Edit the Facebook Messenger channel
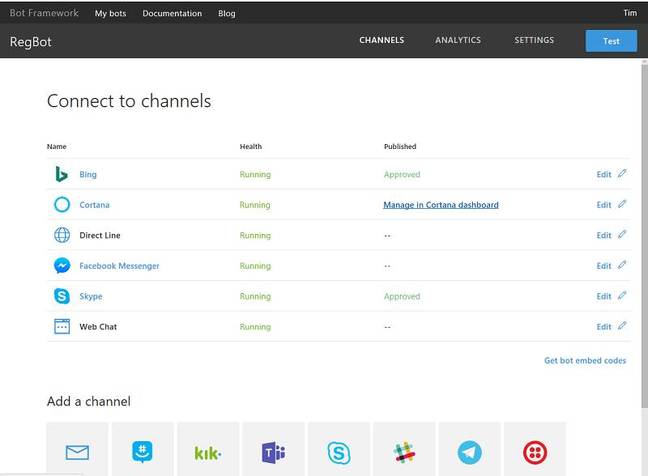The height and width of the screenshot is (476, 648). click(604, 266)
